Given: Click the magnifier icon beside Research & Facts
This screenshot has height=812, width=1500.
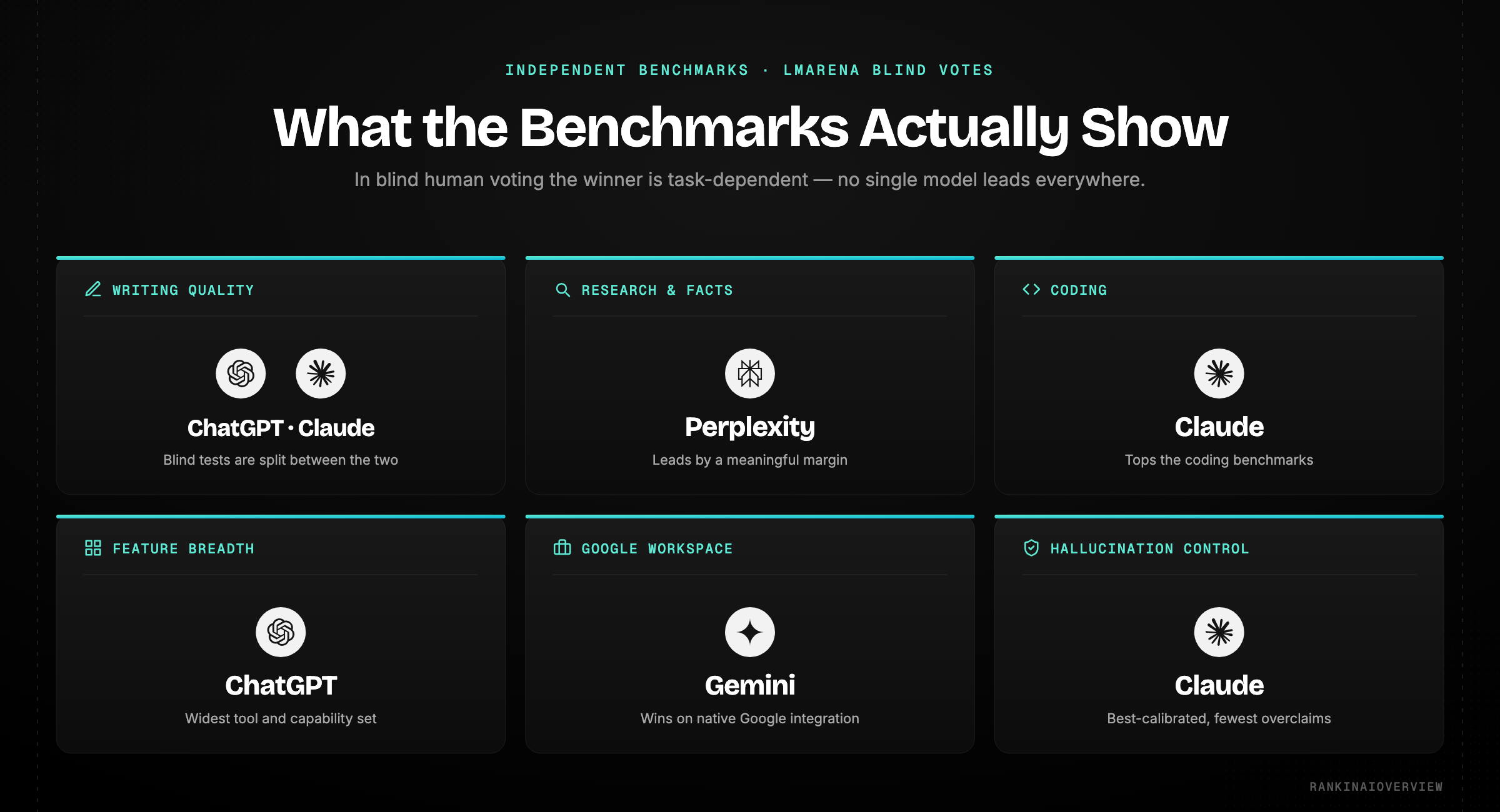Looking at the screenshot, I should pos(562,289).
